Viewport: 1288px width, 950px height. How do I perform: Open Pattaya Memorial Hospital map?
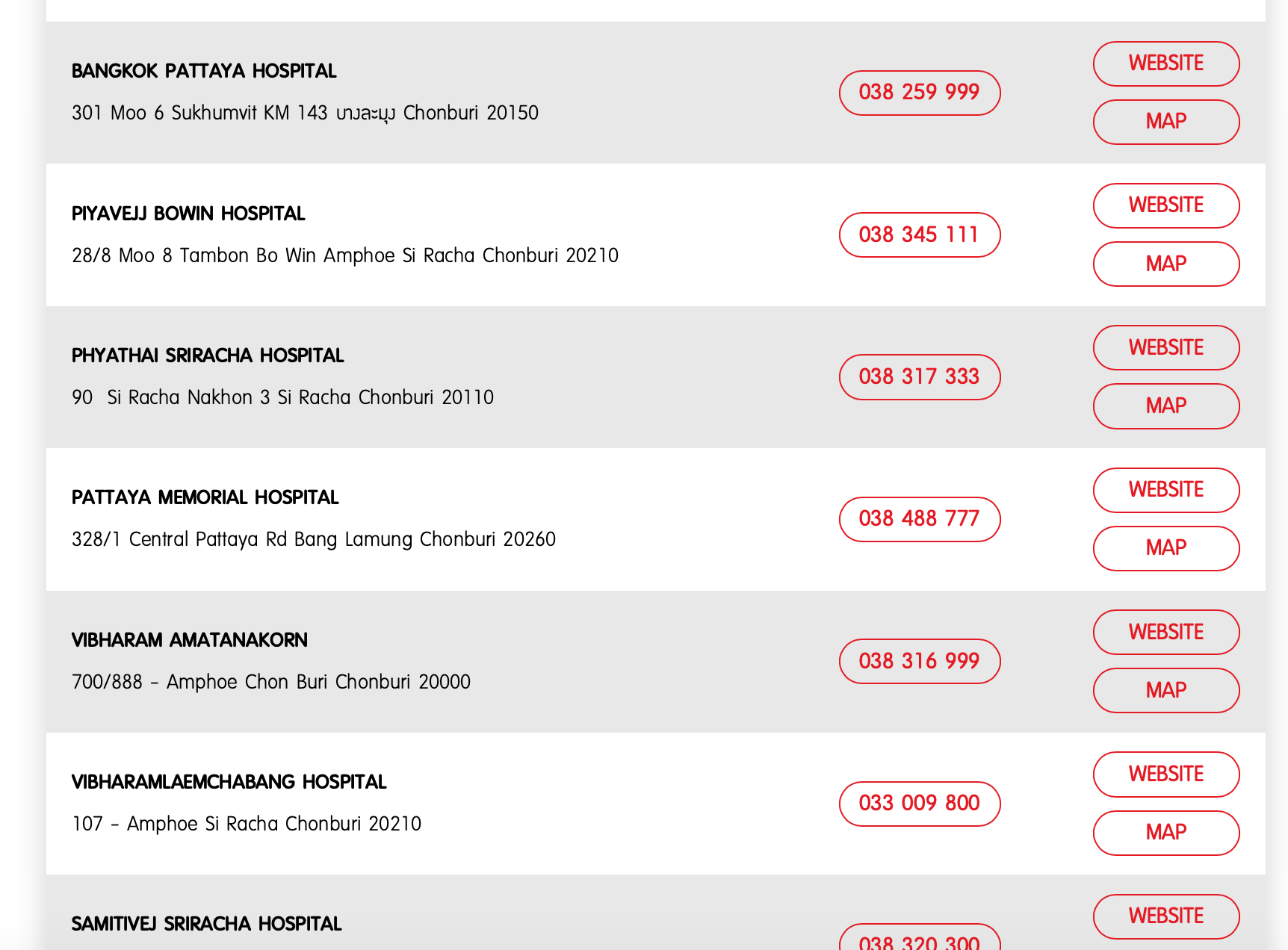(x=1165, y=548)
